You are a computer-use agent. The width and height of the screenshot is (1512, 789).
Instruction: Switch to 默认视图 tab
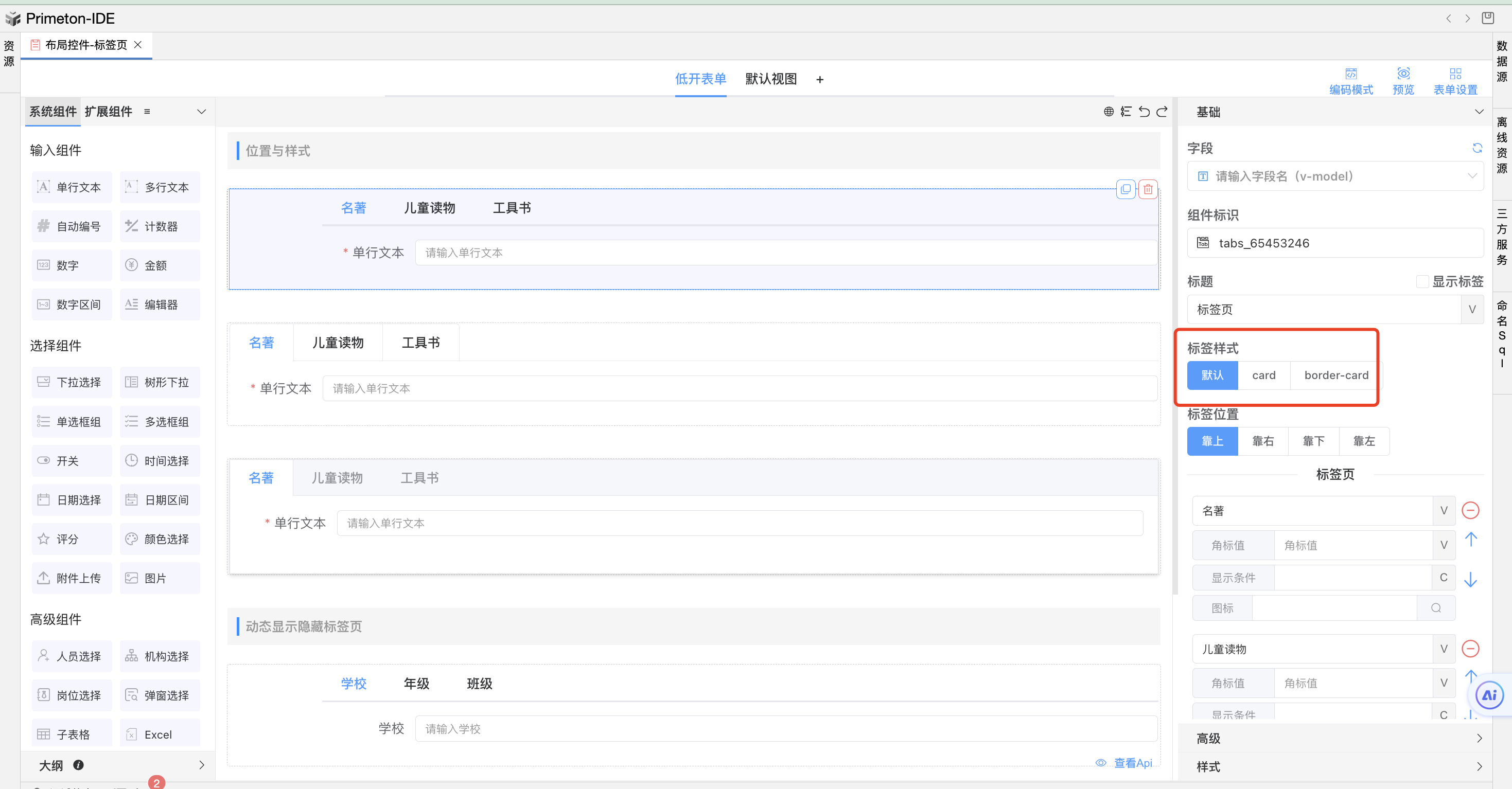click(x=771, y=79)
